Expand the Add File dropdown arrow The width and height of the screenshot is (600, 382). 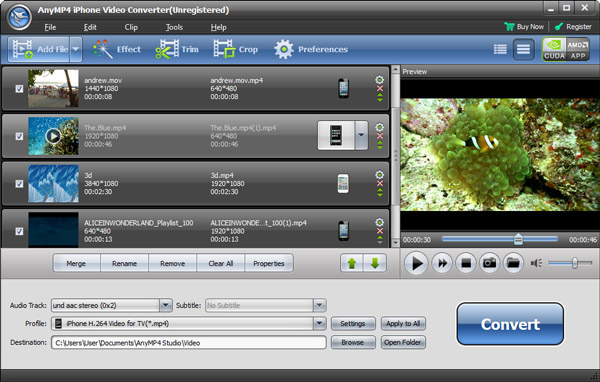(76, 49)
